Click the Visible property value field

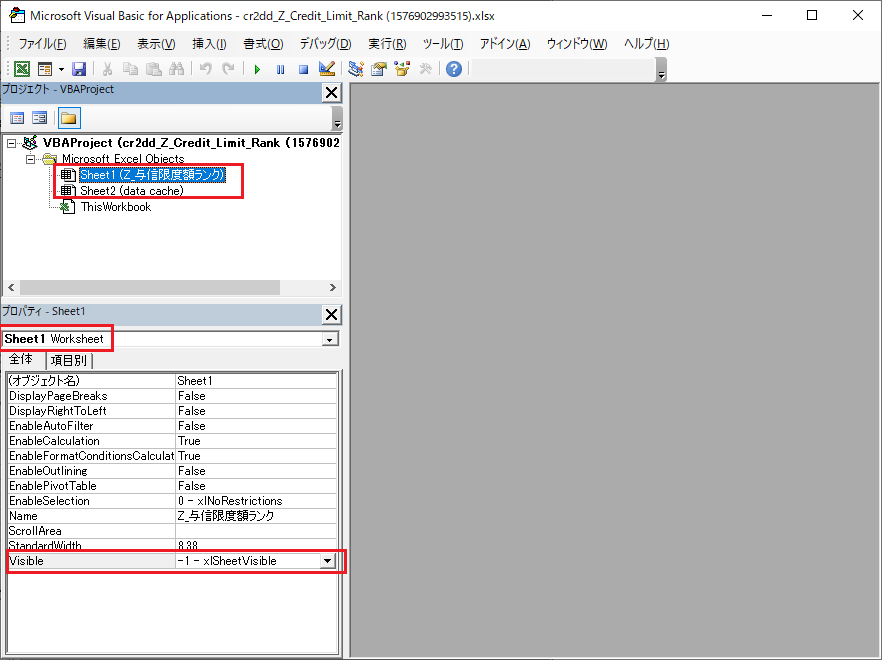(x=248, y=561)
